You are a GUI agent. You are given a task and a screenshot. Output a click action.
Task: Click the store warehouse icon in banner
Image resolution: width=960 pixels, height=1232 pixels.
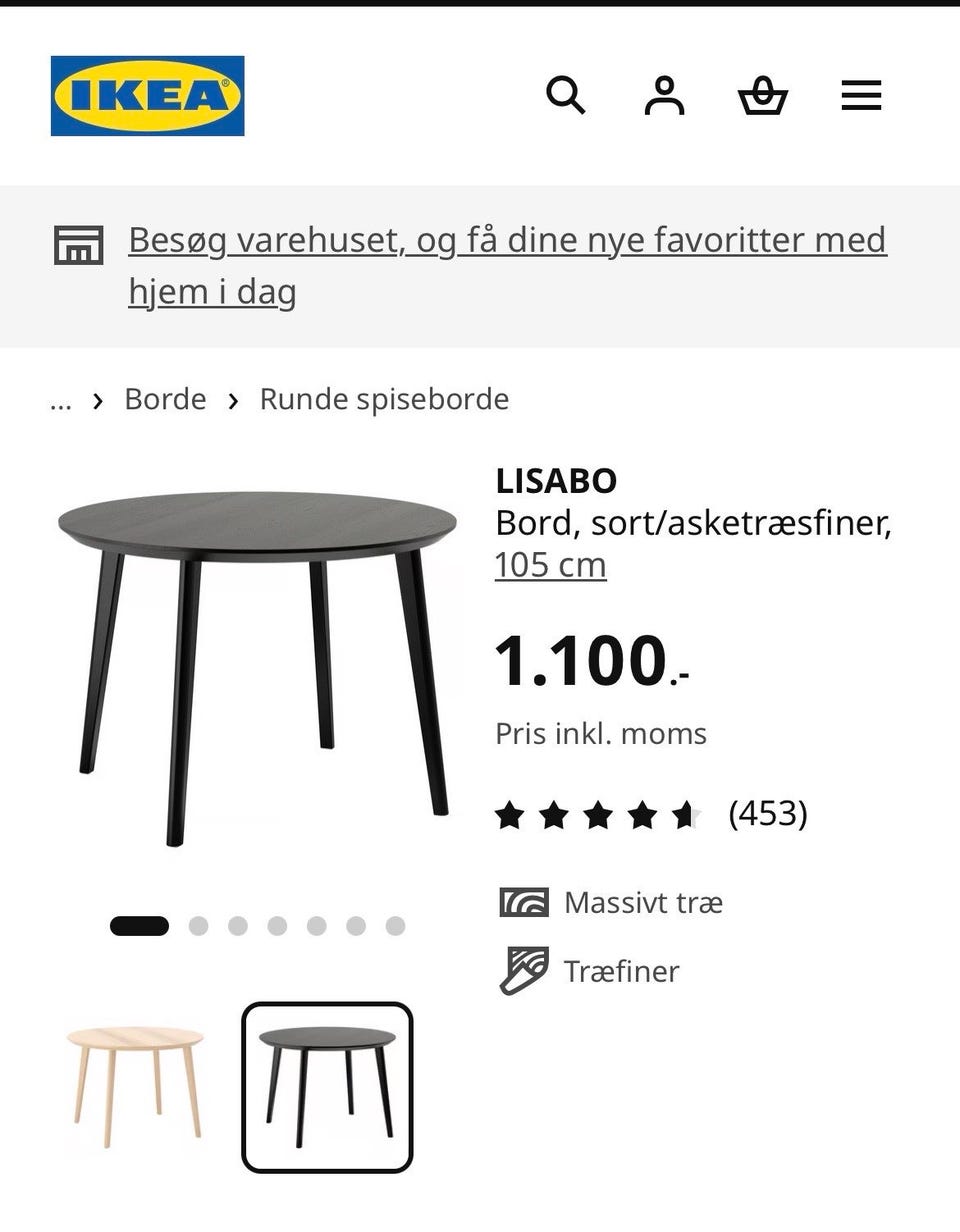coord(78,245)
